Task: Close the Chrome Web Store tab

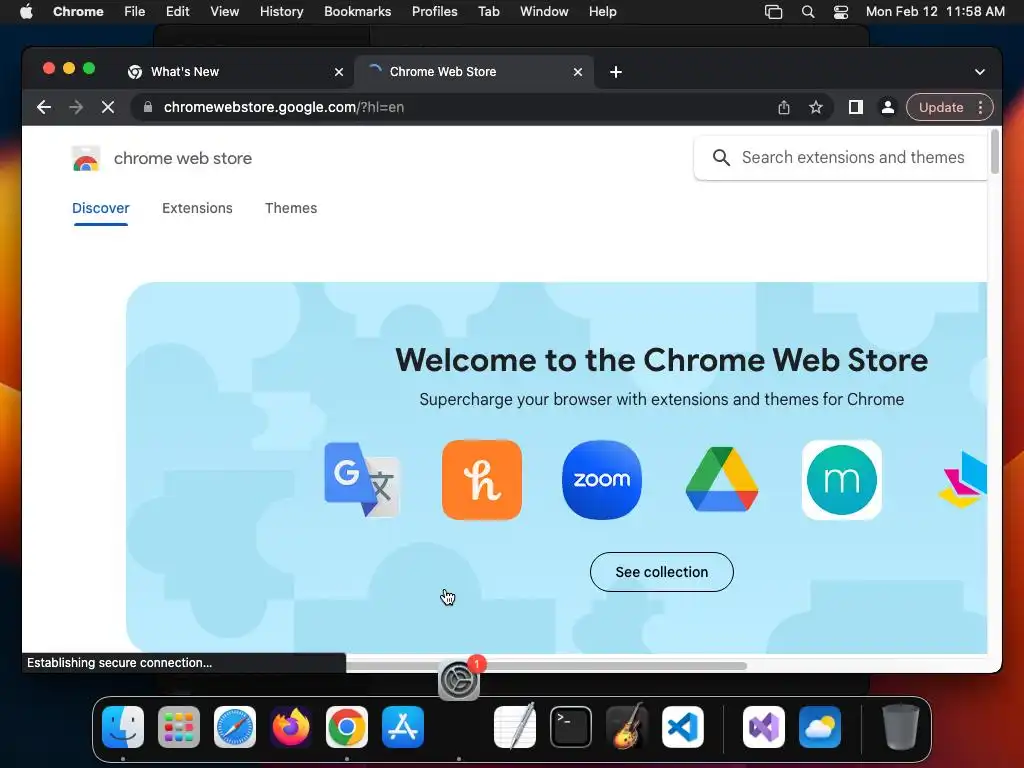Action: [x=578, y=72]
